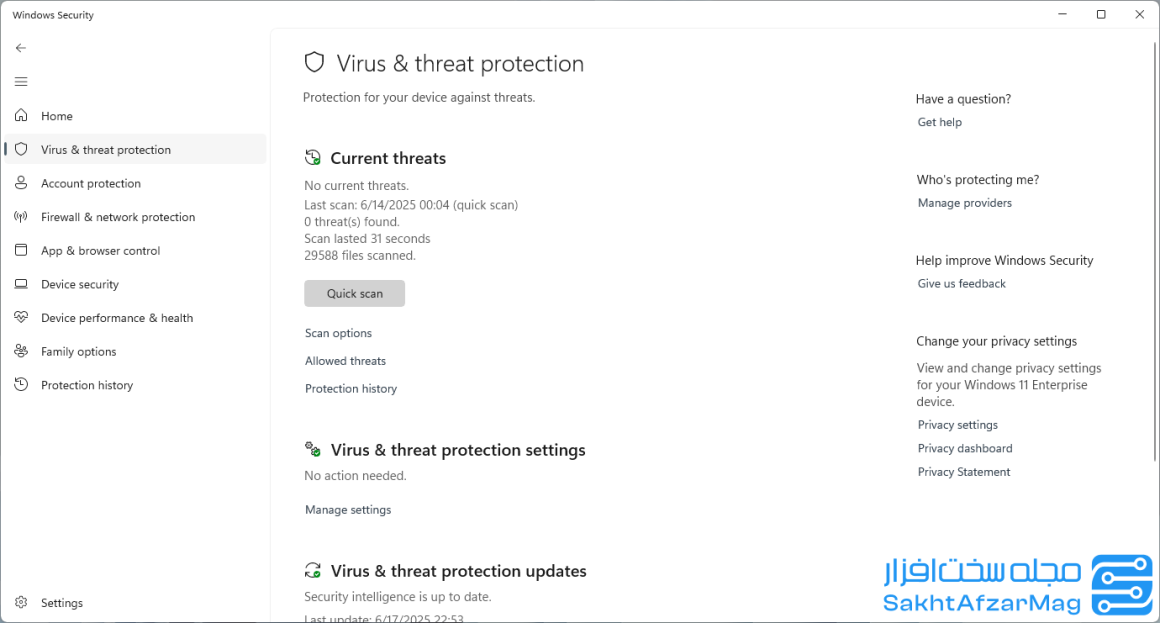
Task: Start a Quick scan
Action: click(354, 293)
